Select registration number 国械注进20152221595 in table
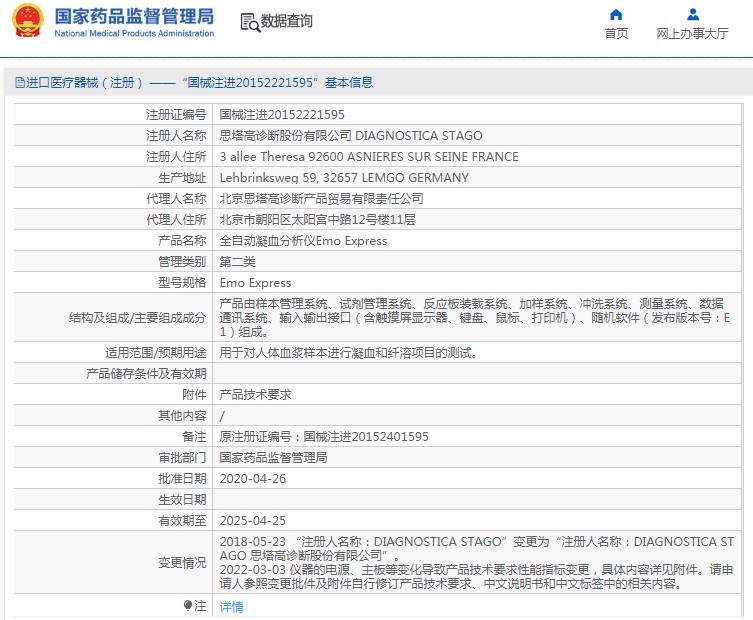Image resolution: width=753 pixels, height=620 pixels. [282, 115]
